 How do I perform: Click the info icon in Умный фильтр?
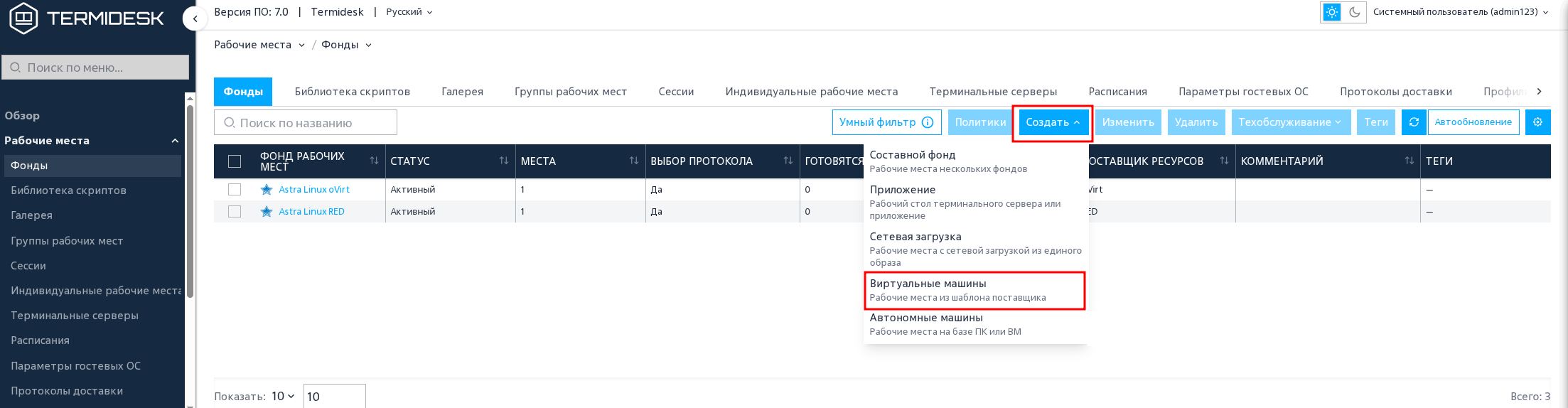pyautogui.click(x=928, y=122)
